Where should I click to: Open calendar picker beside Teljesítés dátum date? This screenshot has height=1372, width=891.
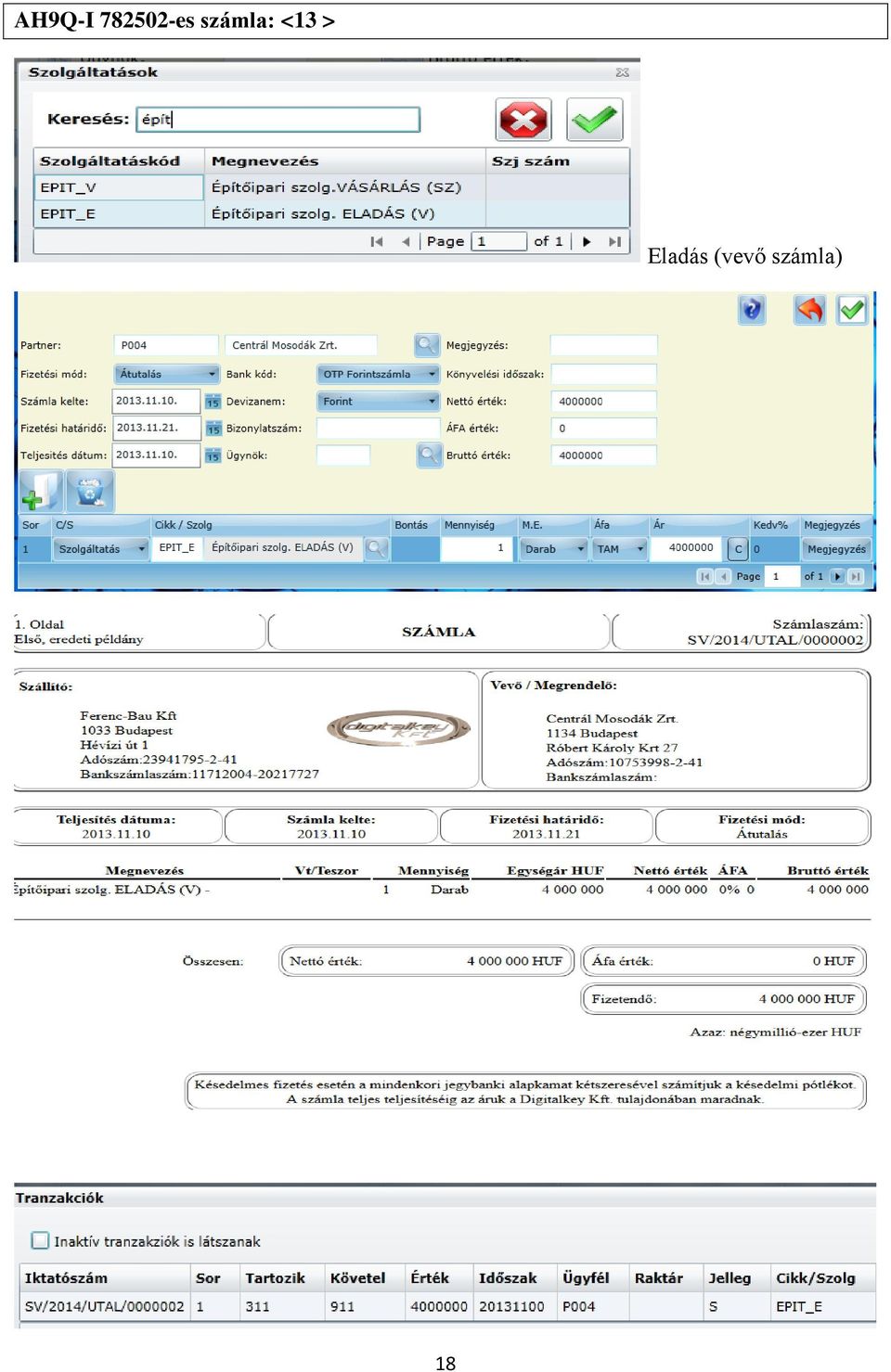(x=213, y=455)
